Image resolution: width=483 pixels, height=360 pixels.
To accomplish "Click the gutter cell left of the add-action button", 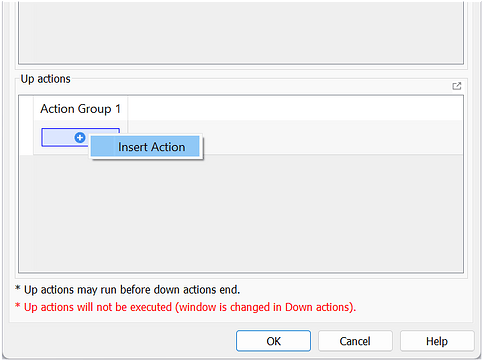I will click(x=26, y=138).
